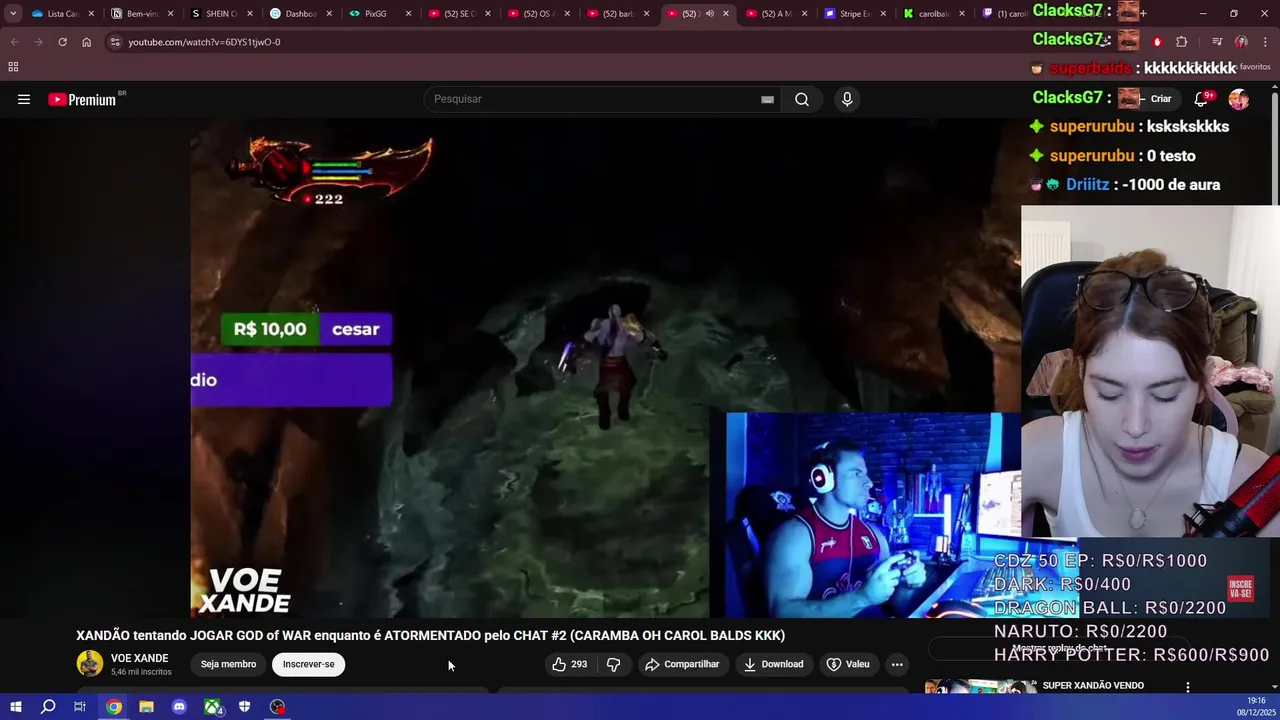
Task: Mute the playing YouTube tab audio icon
Action: [709, 14]
